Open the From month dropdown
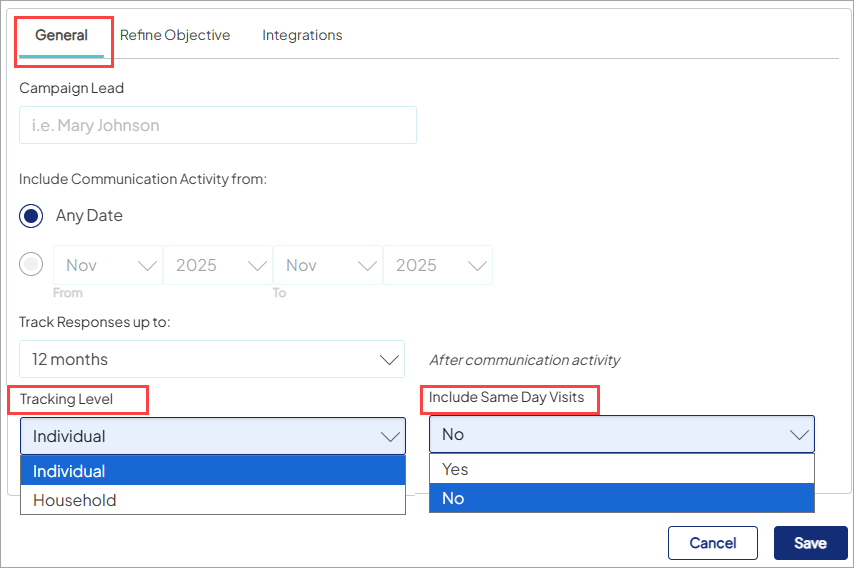The image size is (854, 568). (108, 265)
